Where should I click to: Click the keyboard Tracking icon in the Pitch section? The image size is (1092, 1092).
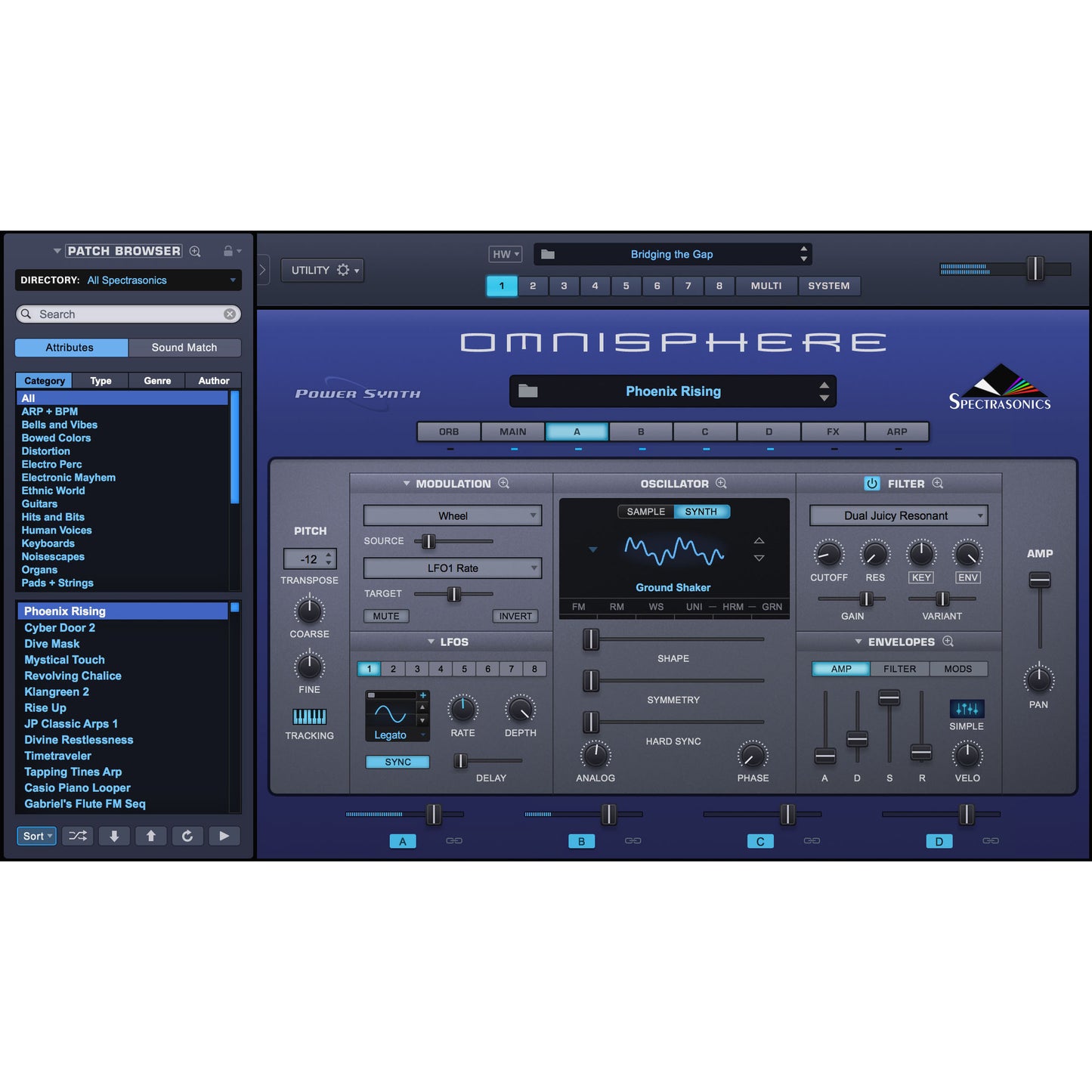coord(309,716)
